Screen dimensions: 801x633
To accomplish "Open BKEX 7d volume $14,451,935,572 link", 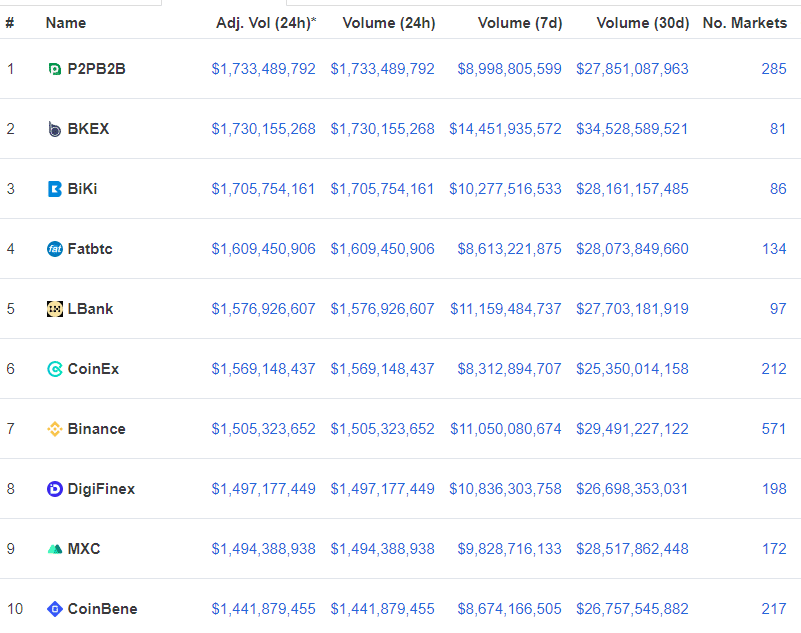I will [x=505, y=129].
